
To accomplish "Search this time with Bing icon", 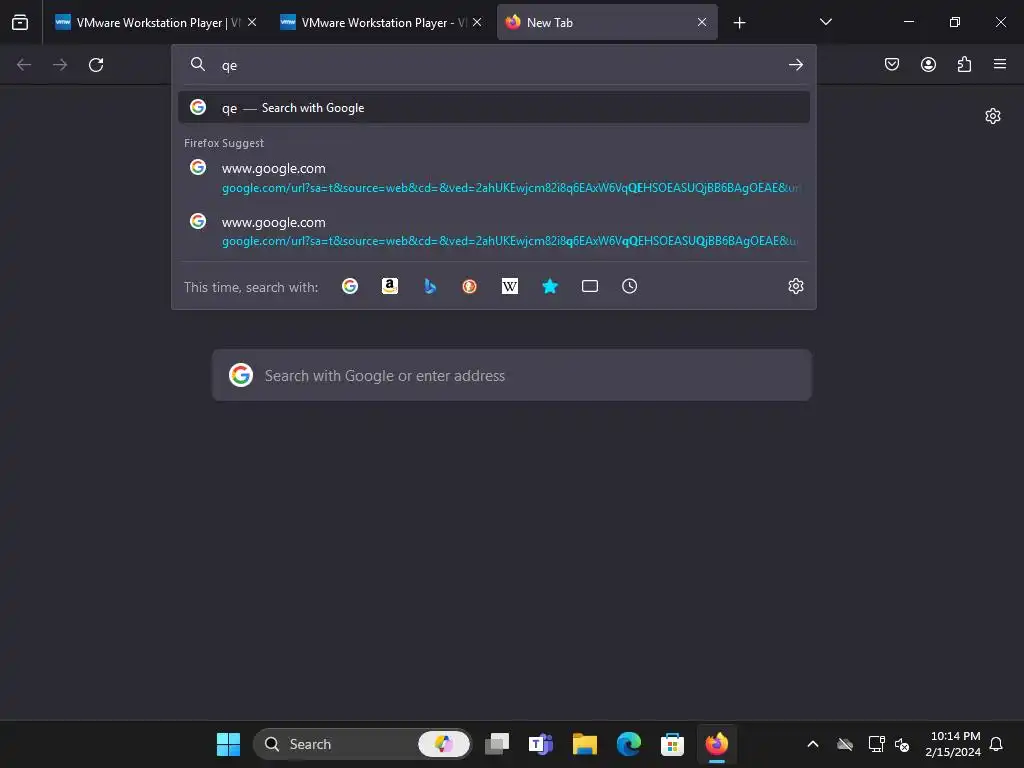I will (430, 286).
